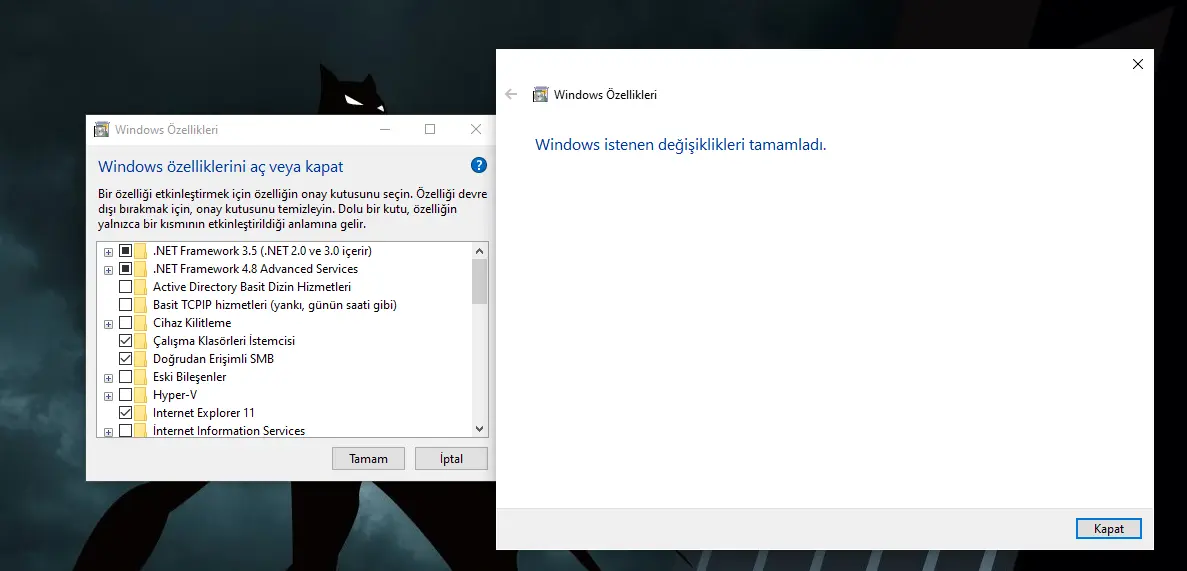This screenshot has width=1187, height=571.
Task: Click the feature list vertical scrollbar thumb
Action: click(479, 281)
